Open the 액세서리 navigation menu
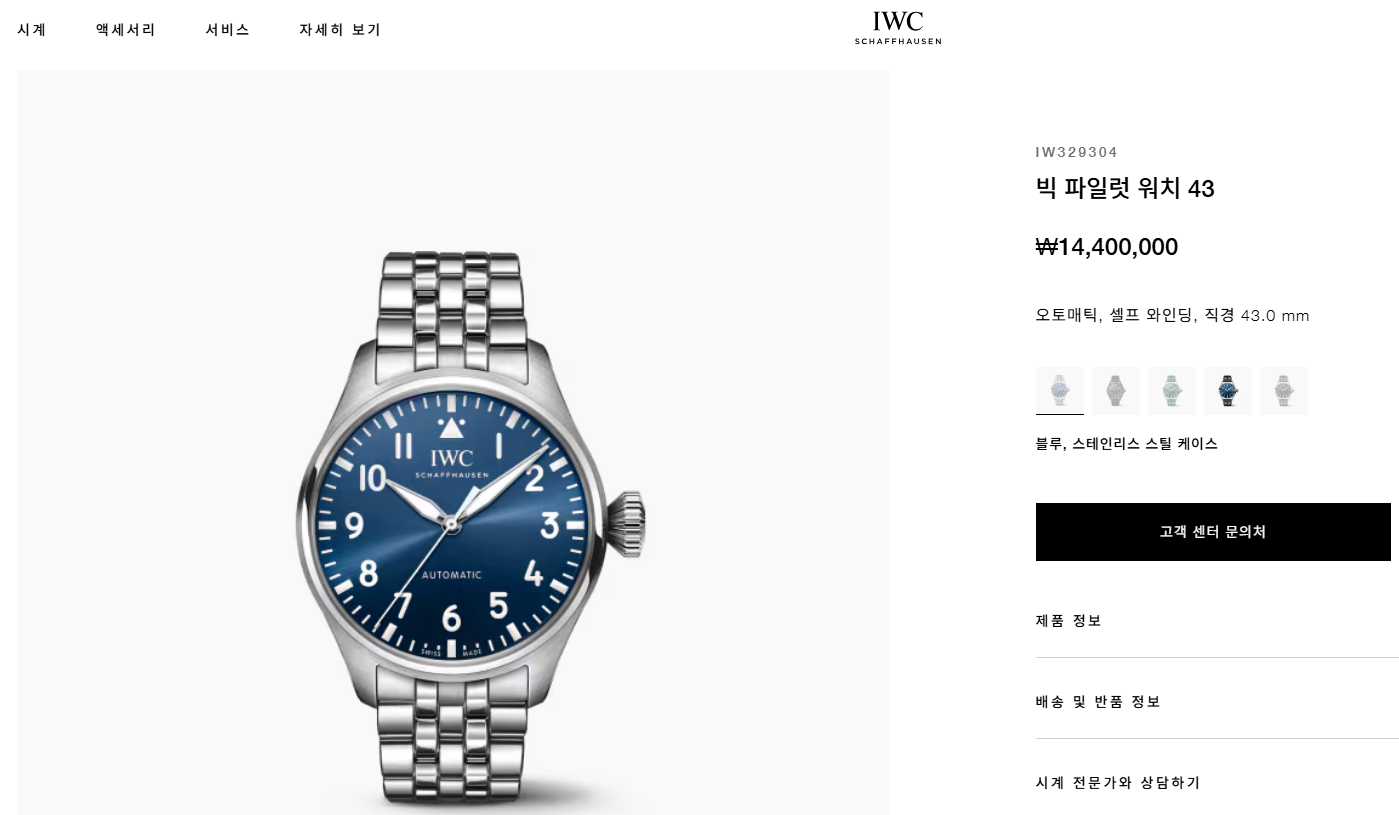The width and height of the screenshot is (1399, 815). click(x=126, y=30)
